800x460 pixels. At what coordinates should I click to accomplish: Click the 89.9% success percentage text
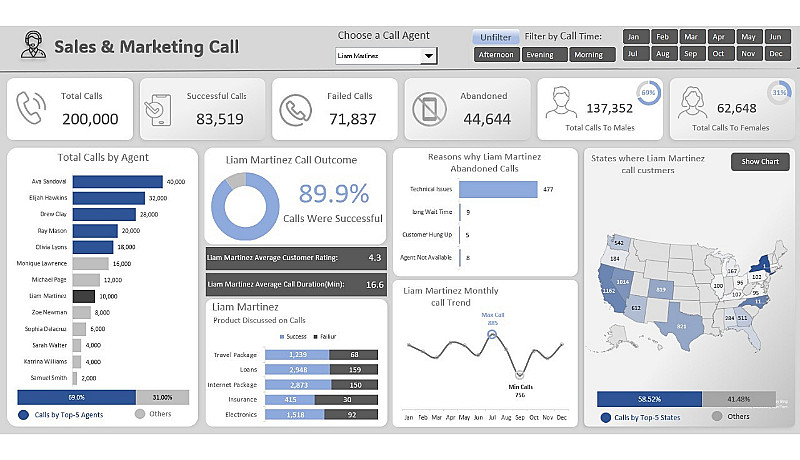[334, 194]
